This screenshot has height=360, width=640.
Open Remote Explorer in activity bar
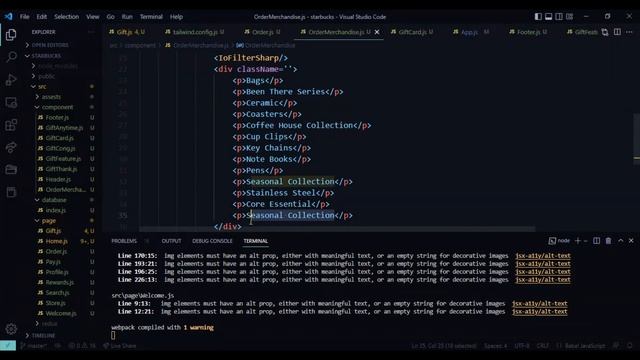(11, 102)
